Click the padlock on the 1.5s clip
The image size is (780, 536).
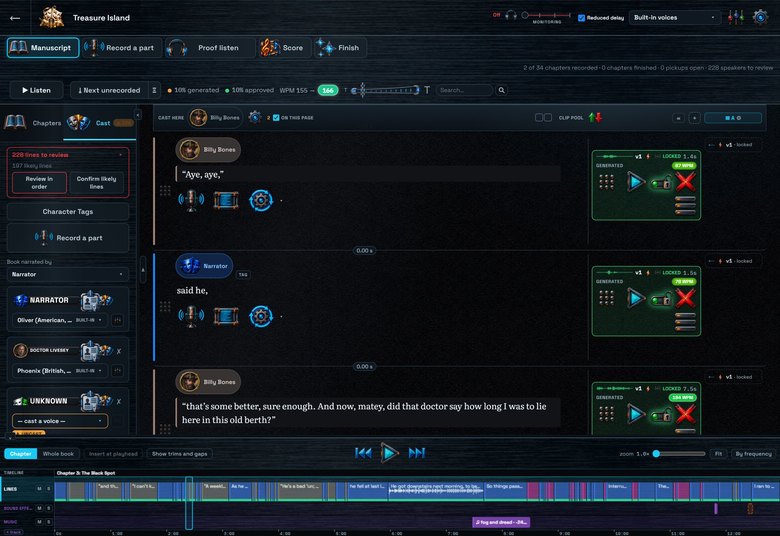click(661, 300)
